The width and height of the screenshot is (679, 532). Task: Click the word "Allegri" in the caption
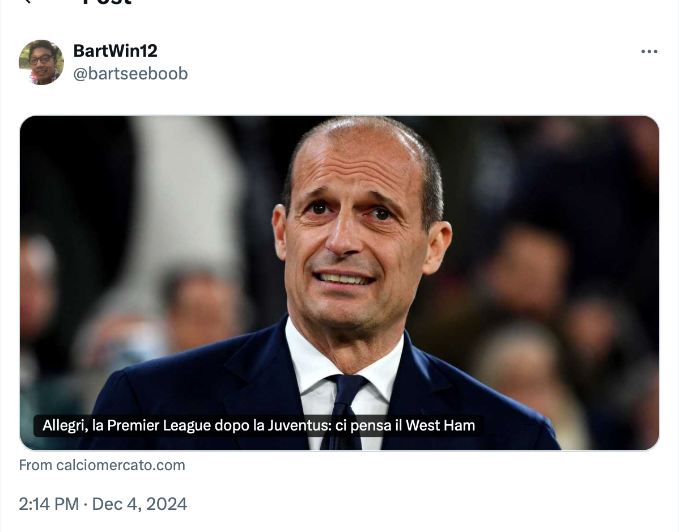(64, 426)
